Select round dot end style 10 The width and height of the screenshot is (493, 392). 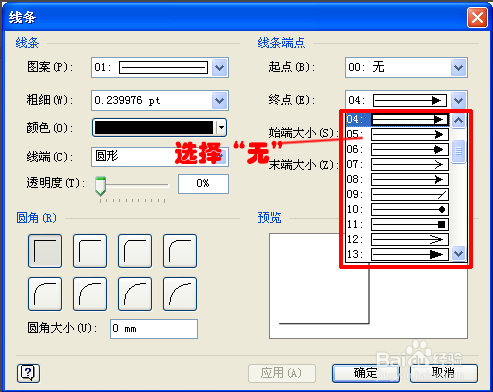397,209
